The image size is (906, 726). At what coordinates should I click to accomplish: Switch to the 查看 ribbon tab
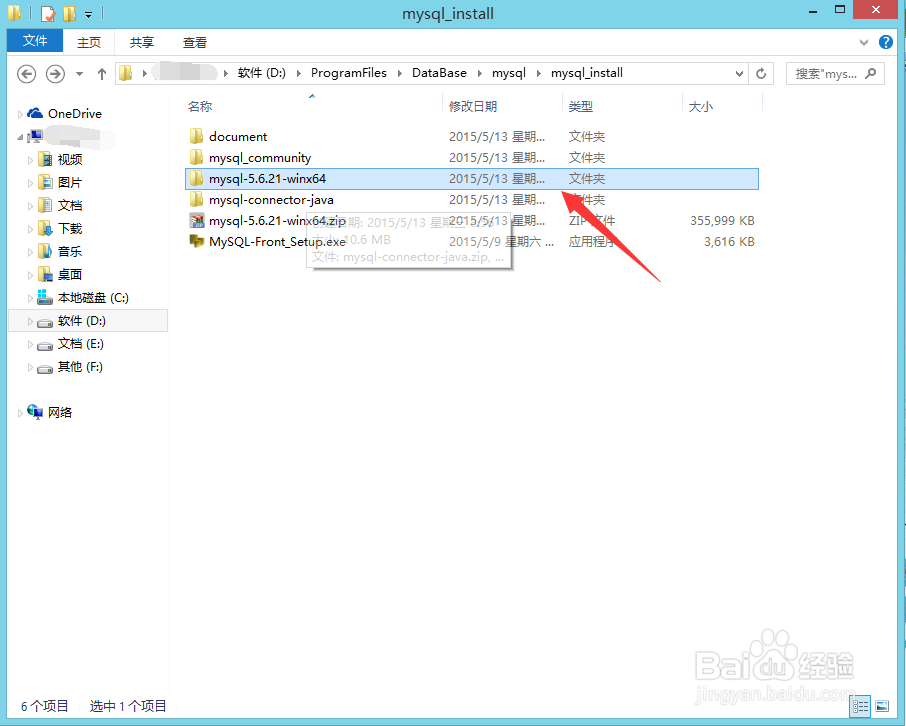click(x=194, y=42)
